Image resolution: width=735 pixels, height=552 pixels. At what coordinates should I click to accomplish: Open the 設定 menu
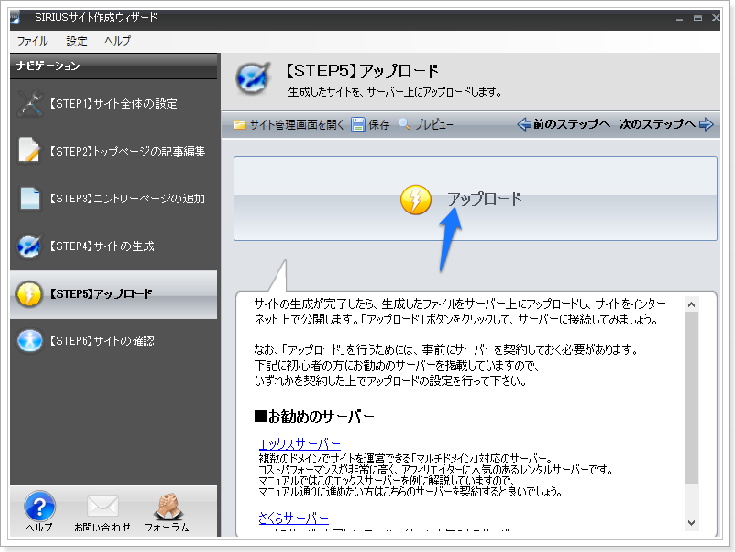pos(76,41)
